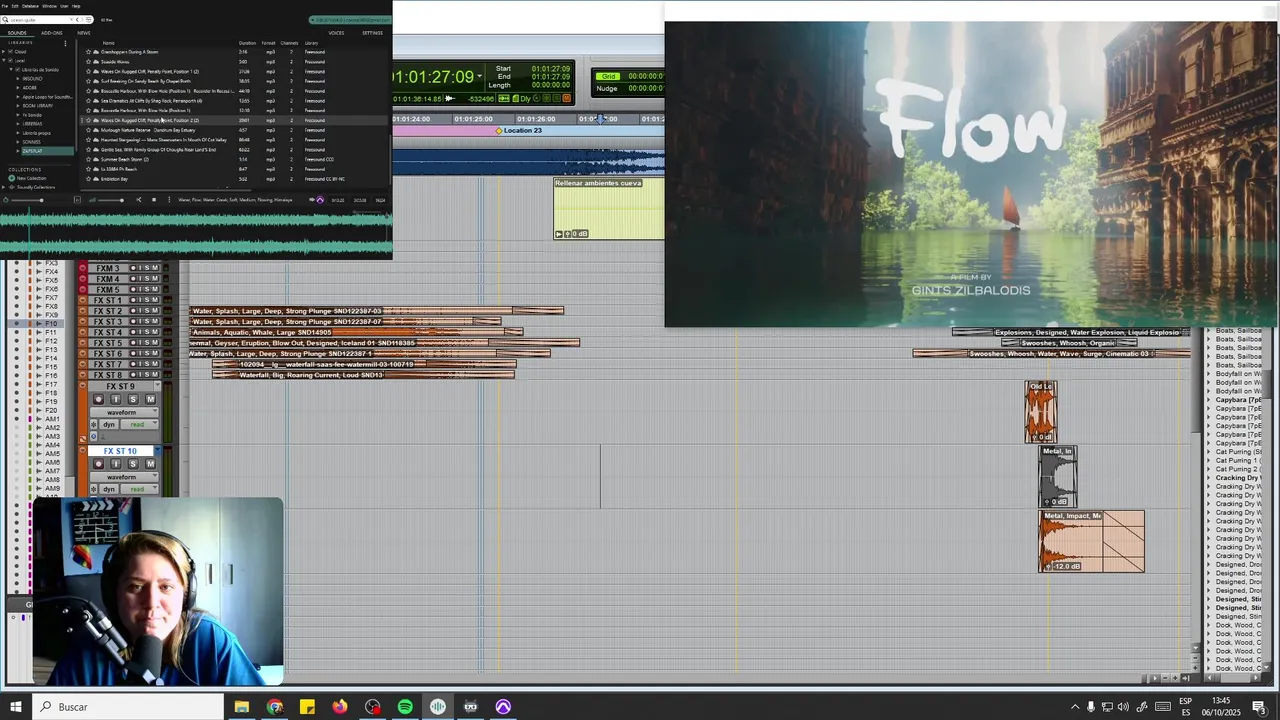Toggle the Local library checkbox in Soundly
The image size is (1280, 720).
coord(10,60)
